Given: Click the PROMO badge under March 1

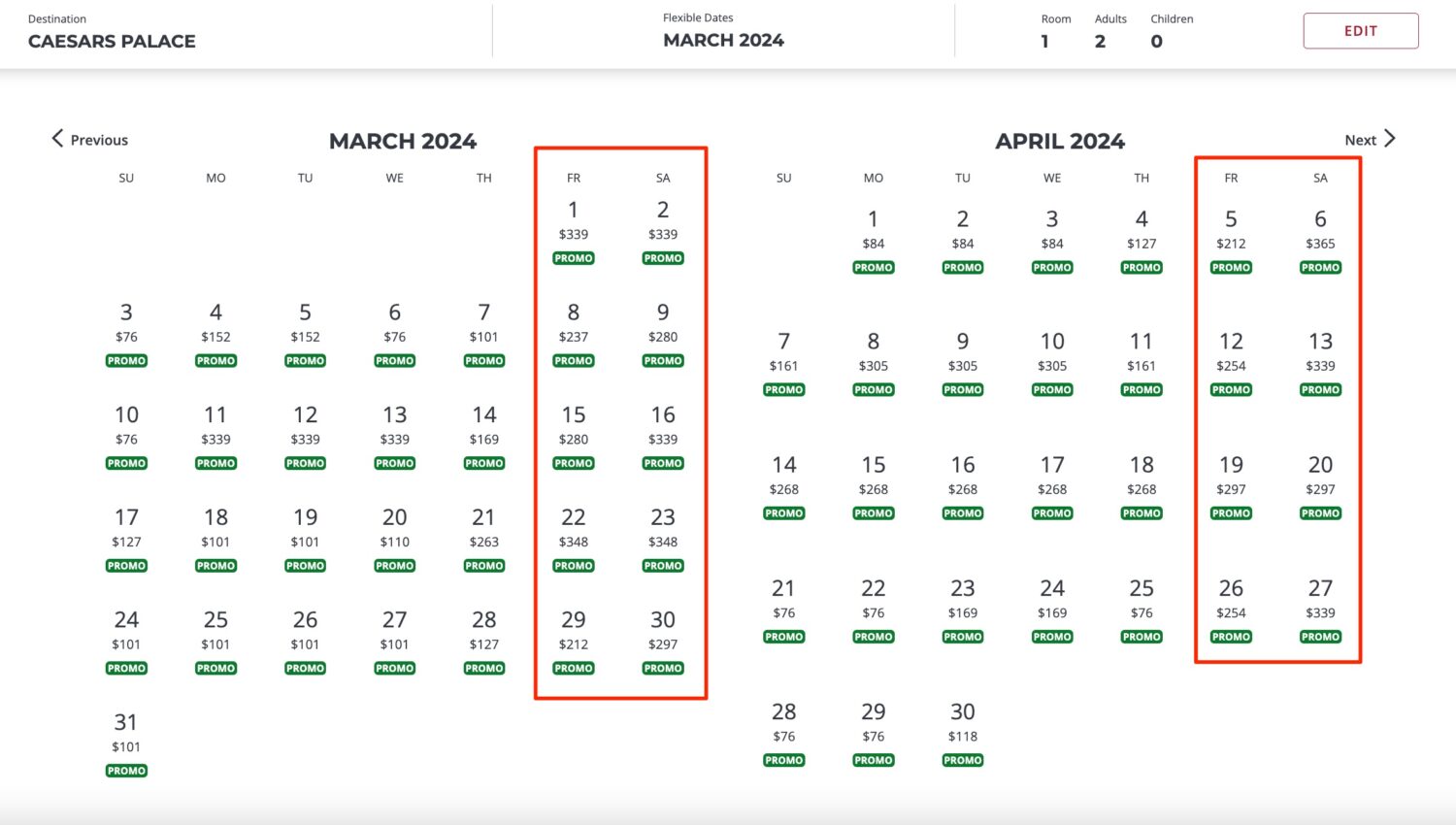Looking at the screenshot, I should (573, 258).
